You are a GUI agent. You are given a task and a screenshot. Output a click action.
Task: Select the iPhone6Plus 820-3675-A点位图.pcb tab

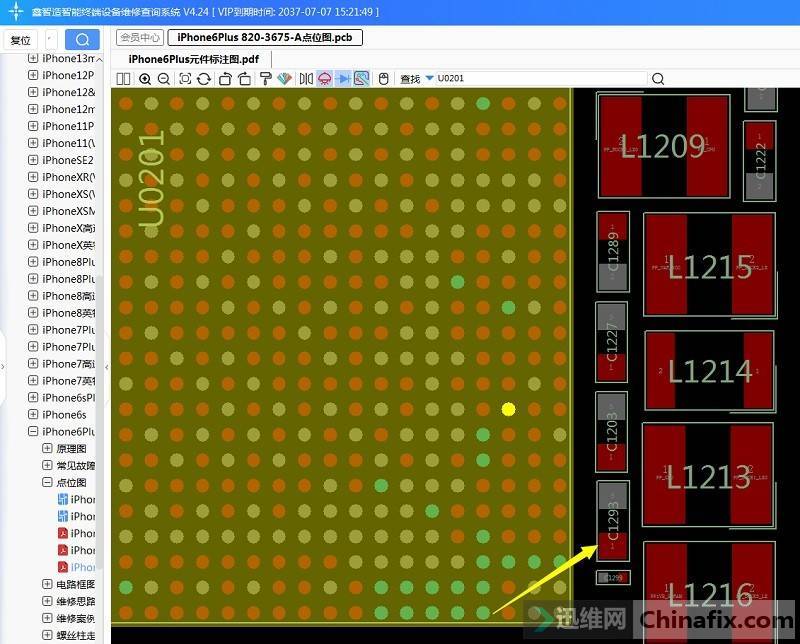tap(265, 37)
